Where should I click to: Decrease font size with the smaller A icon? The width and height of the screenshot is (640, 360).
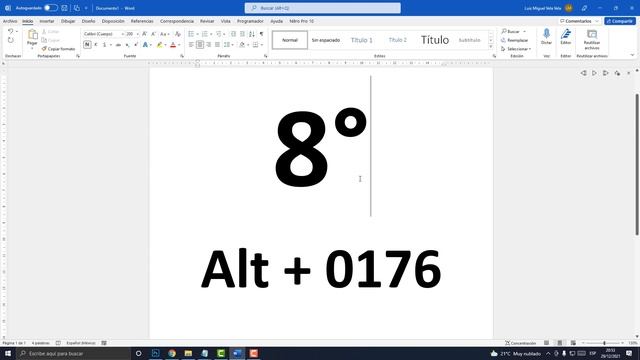click(x=153, y=34)
